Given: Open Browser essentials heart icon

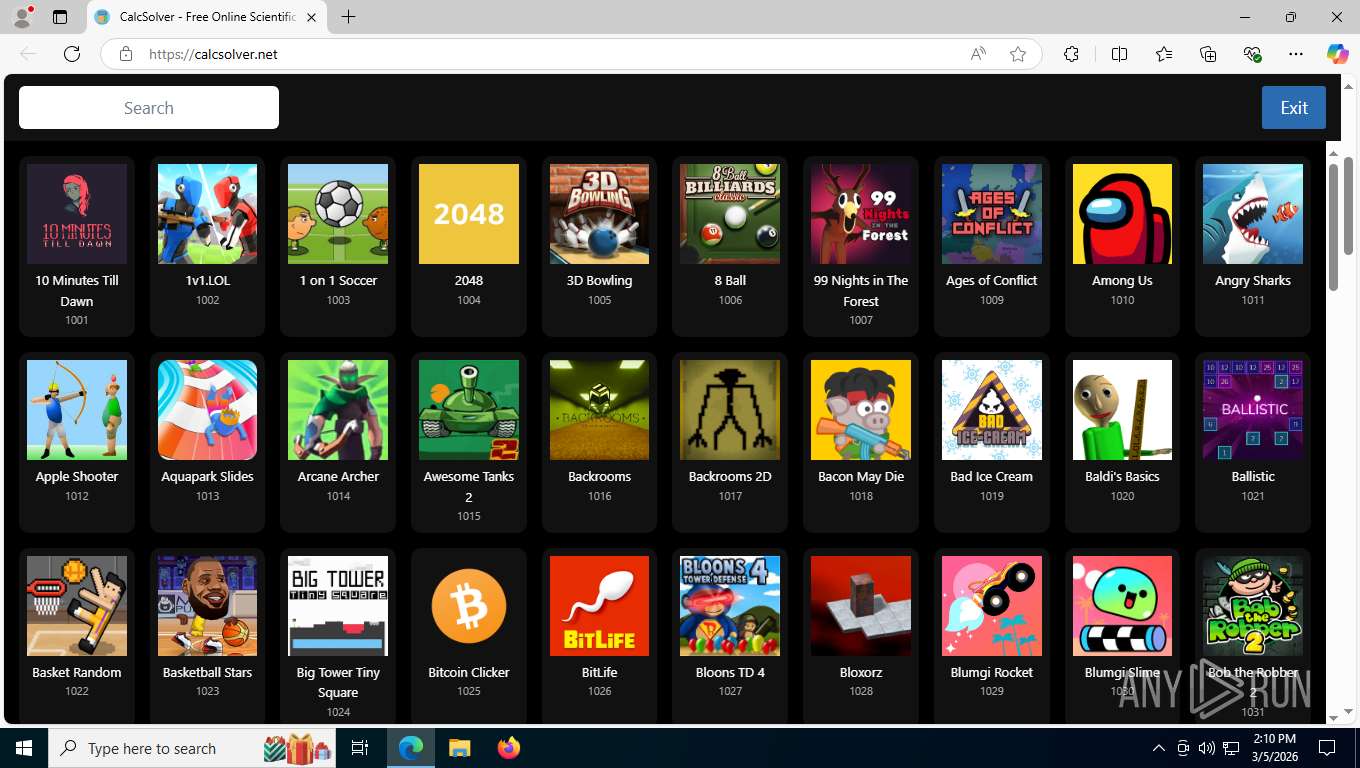Looking at the screenshot, I should [x=1252, y=54].
